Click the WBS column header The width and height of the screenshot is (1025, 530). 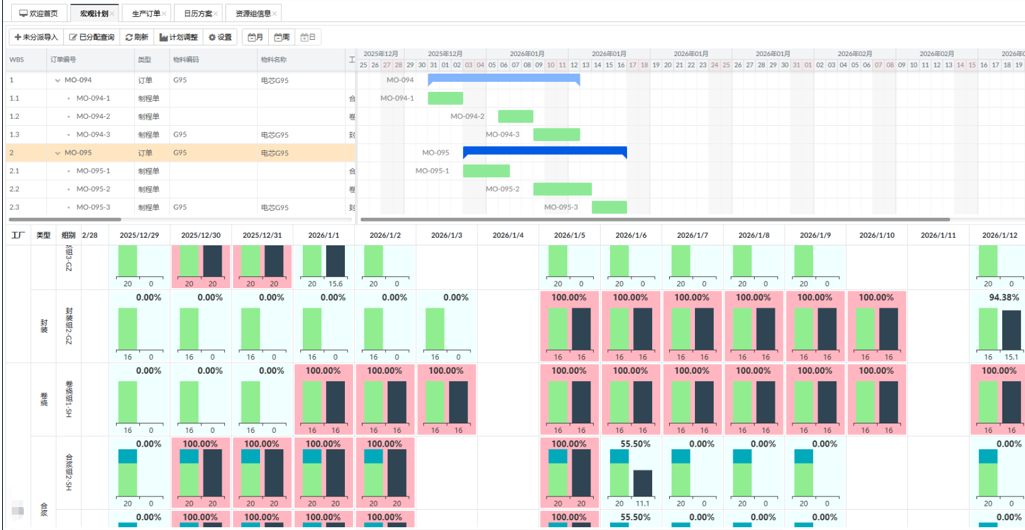click(x=25, y=59)
